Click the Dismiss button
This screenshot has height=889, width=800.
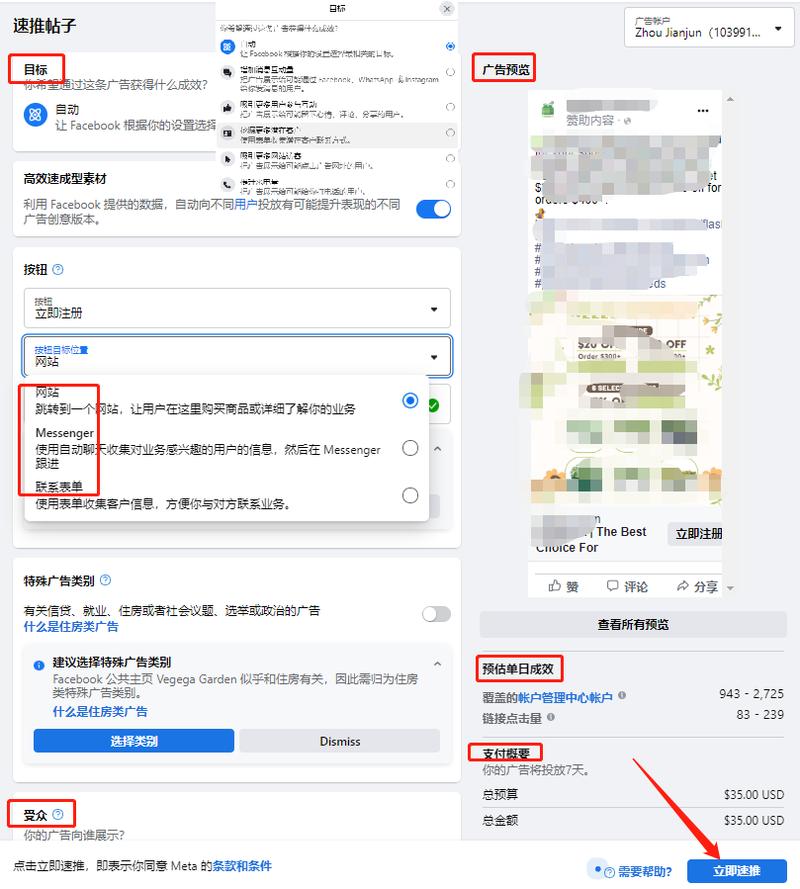(340, 740)
